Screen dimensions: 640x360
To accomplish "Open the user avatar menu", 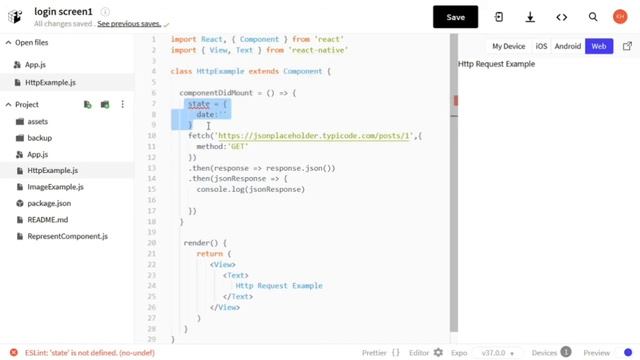I will click(x=620, y=17).
